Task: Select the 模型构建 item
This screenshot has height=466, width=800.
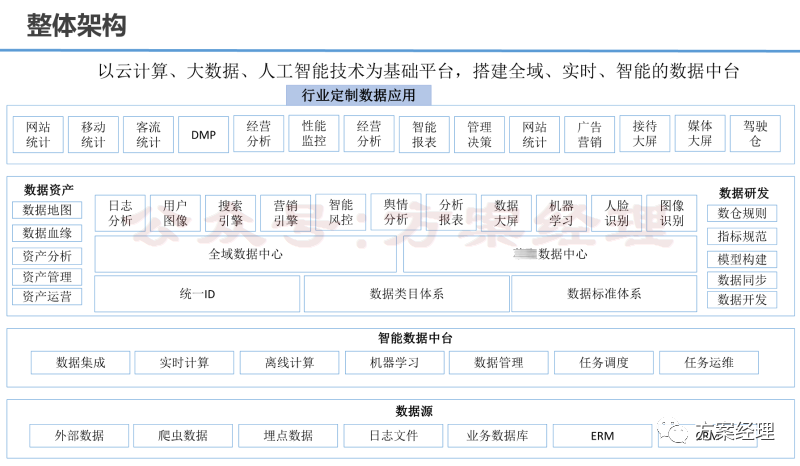Action: pyautogui.click(x=742, y=260)
